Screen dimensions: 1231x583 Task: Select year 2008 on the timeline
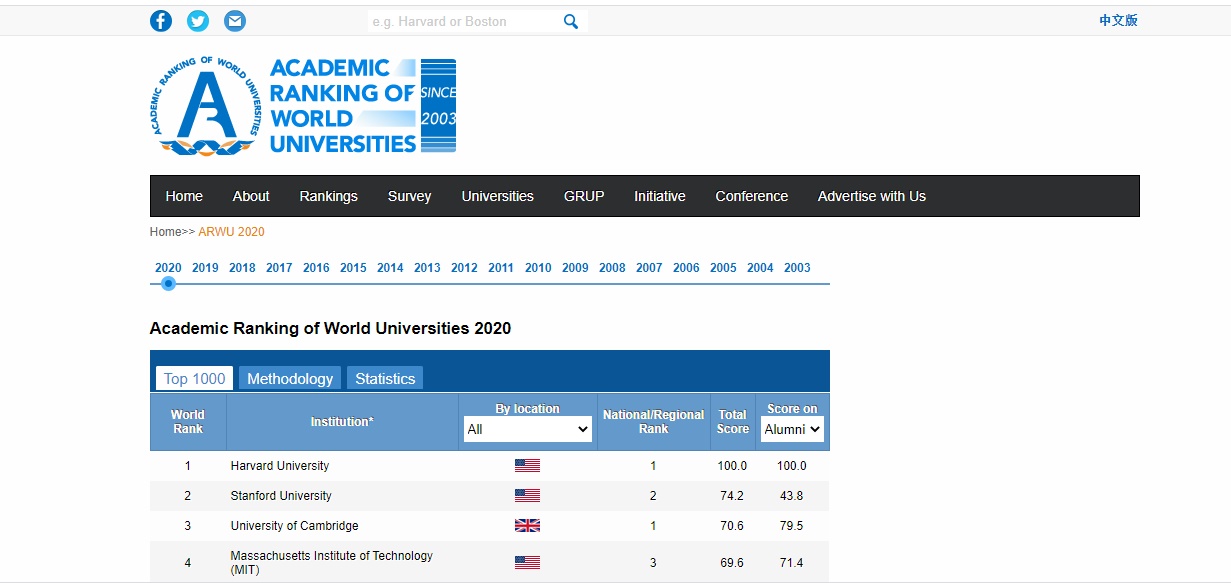tap(612, 268)
